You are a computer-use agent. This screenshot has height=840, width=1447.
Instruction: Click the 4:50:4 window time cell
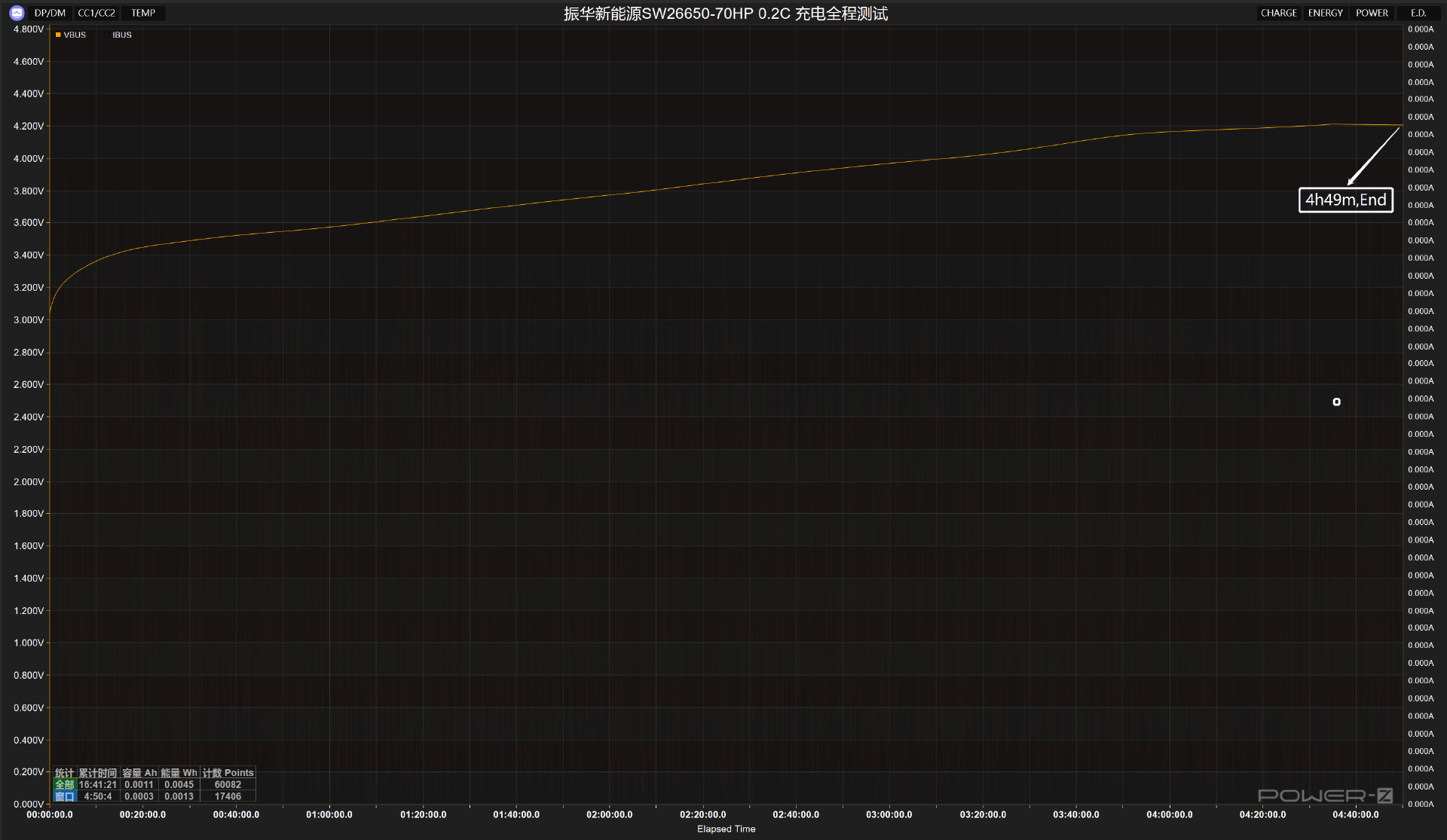pyautogui.click(x=98, y=796)
